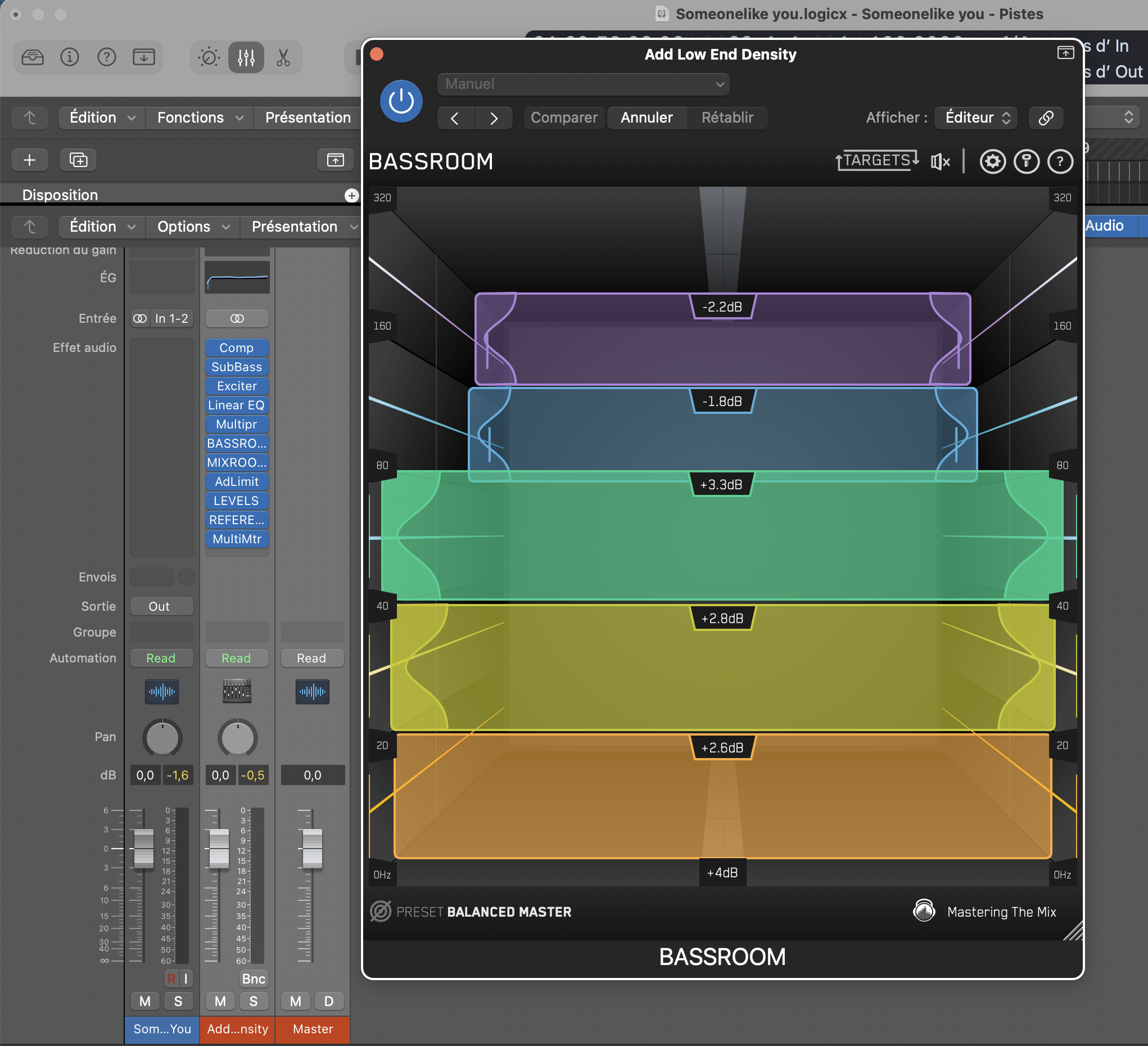This screenshot has height=1046, width=1148.
Task: Toggle BASSROOM speaker bypass icon
Action: coord(940,162)
